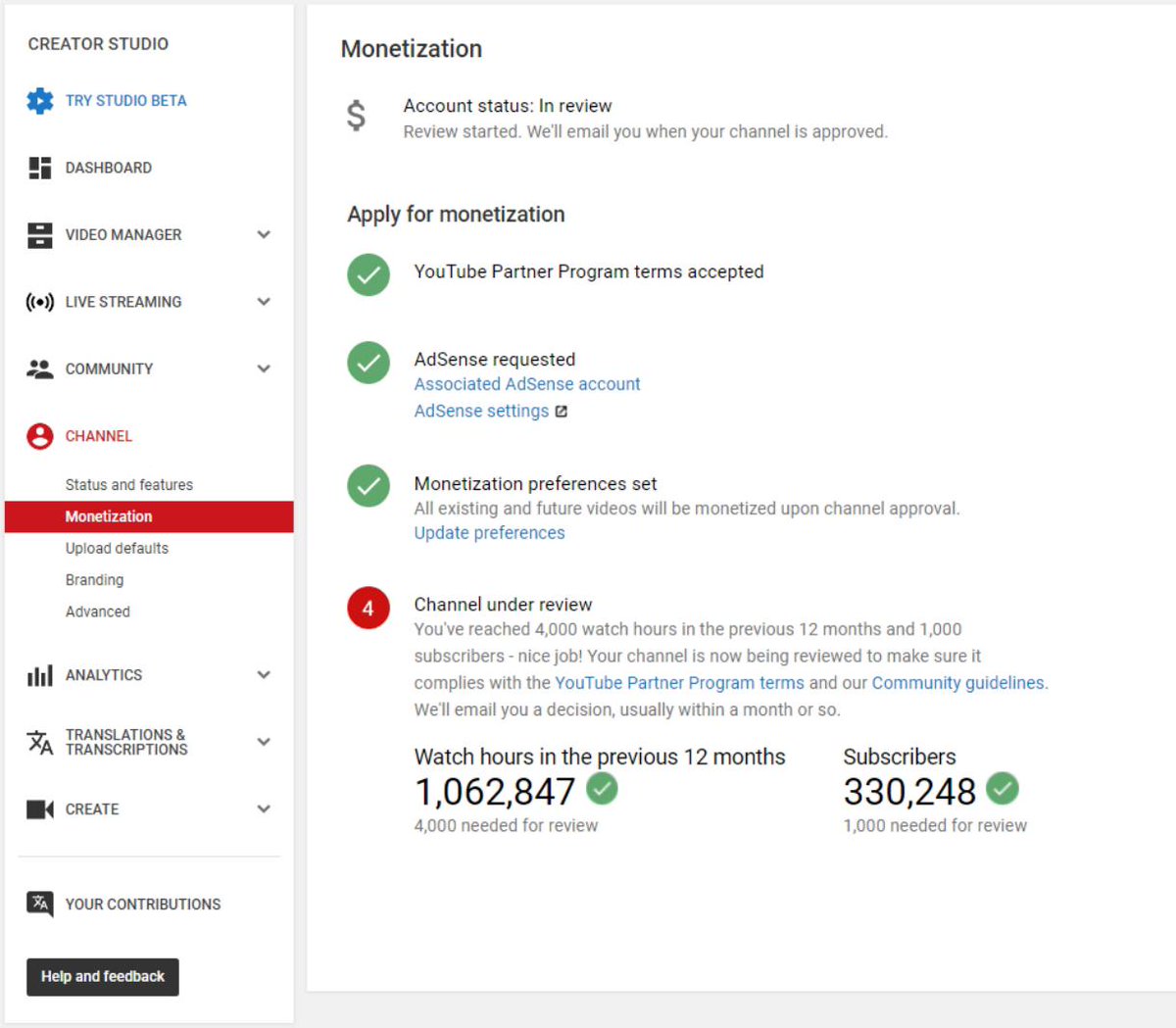1176x1028 pixels.
Task: Click the Analytics bar chart icon
Action: [x=40, y=675]
